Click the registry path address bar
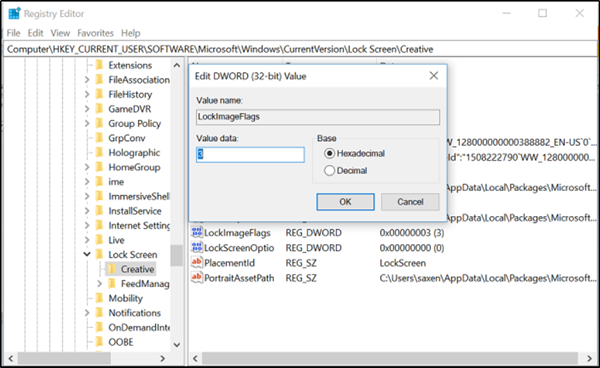Screen dimensions: 600x368 (x=300, y=49)
